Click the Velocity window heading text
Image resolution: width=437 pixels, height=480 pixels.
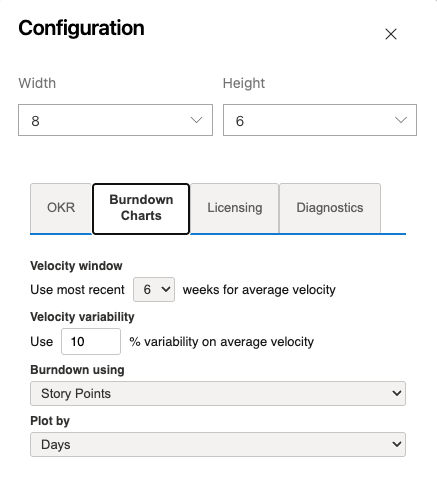coord(76,266)
